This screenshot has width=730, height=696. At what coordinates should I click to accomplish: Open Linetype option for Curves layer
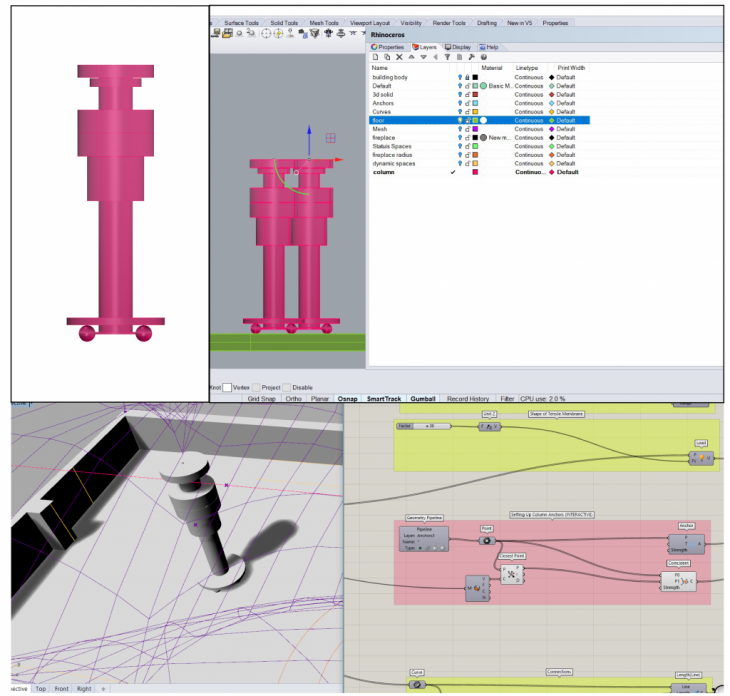tap(529, 111)
